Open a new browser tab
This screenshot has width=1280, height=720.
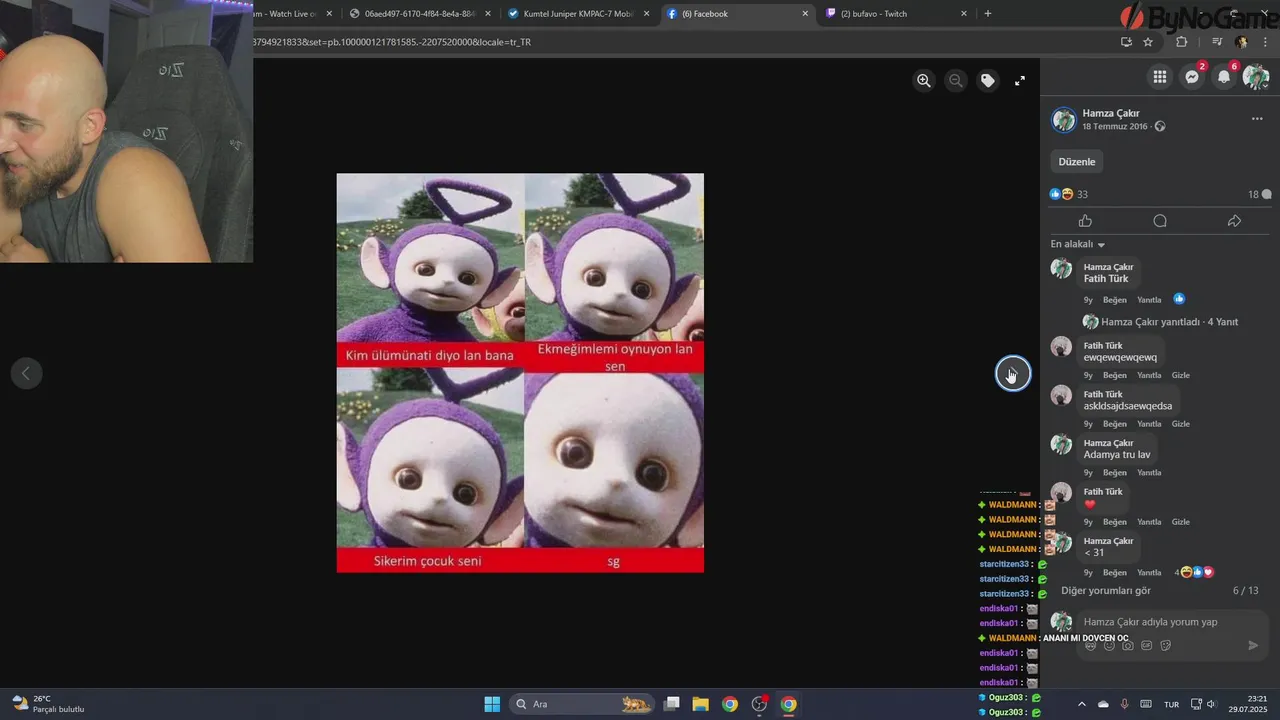(x=988, y=14)
